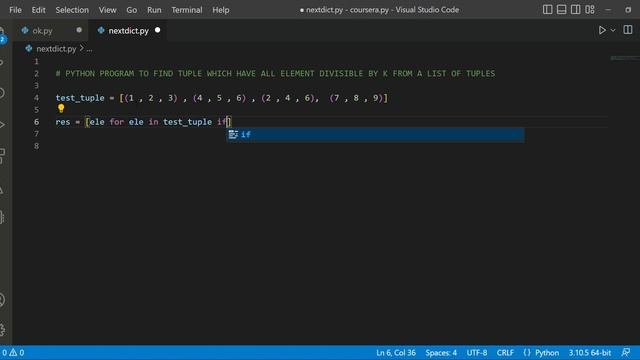Viewport: 640px width, 360px height.
Task: Open the Go menu
Action: pos(131,10)
